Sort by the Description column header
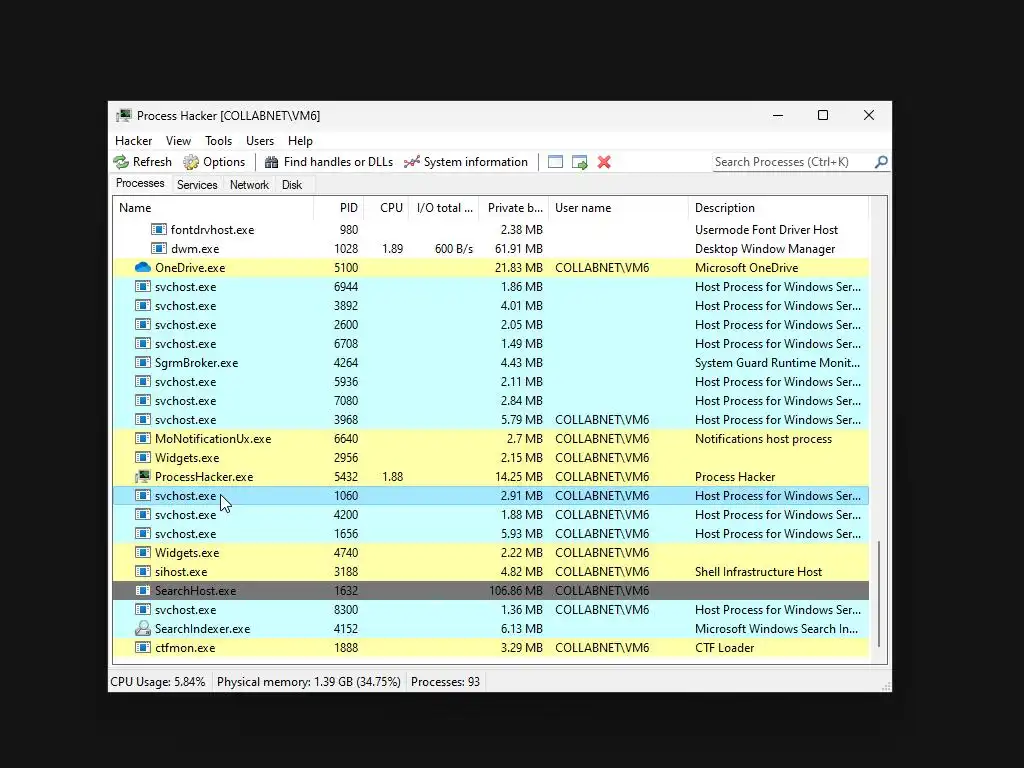Viewport: 1024px width, 768px height. [x=778, y=208]
